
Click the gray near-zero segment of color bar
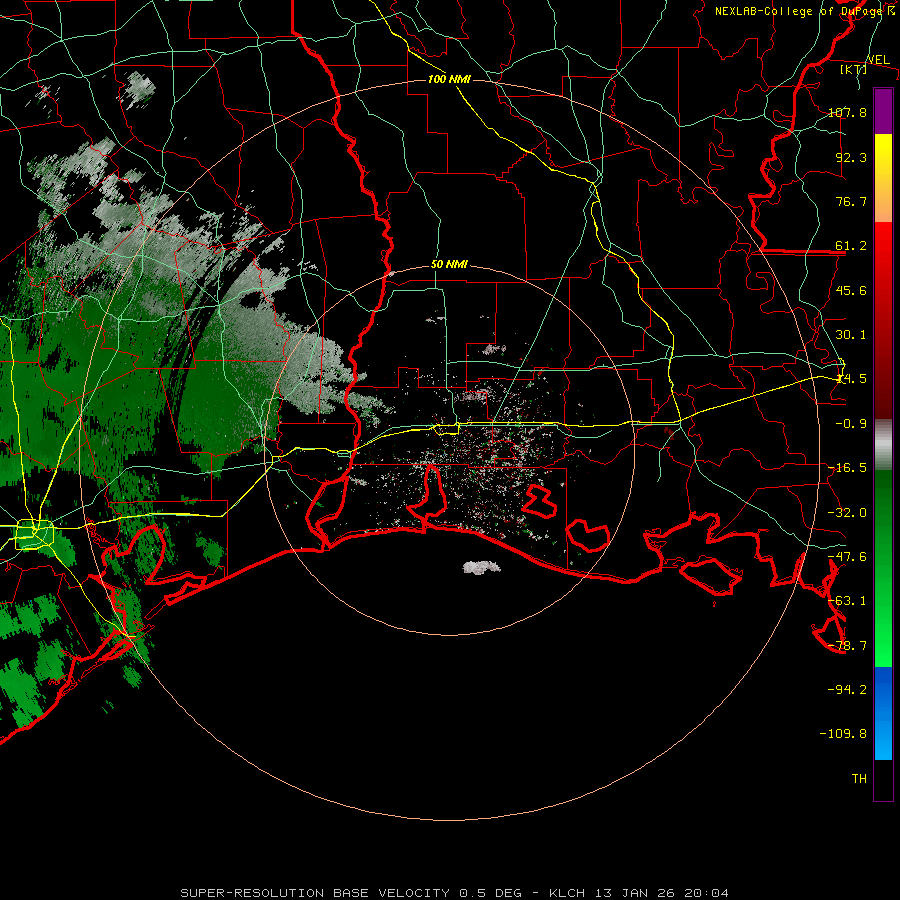click(x=883, y=444)
